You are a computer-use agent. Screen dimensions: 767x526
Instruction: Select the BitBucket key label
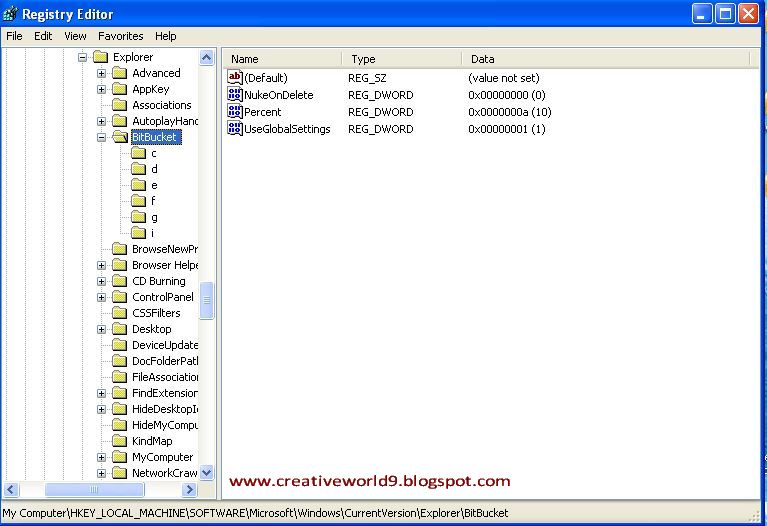[156, 137]
